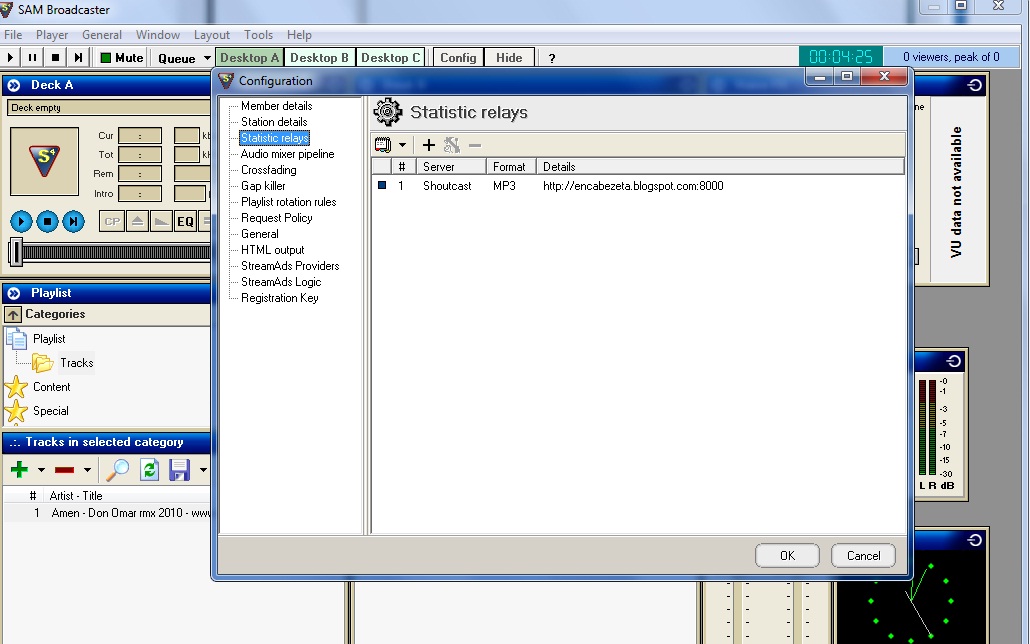Click the magnifier search icon

(118, 470)
